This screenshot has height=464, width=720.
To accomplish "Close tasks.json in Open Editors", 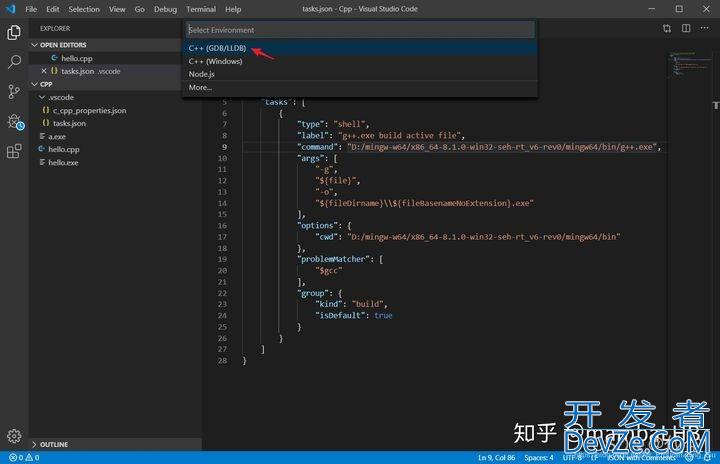I will pyautogui.click(x=44, y=71).
